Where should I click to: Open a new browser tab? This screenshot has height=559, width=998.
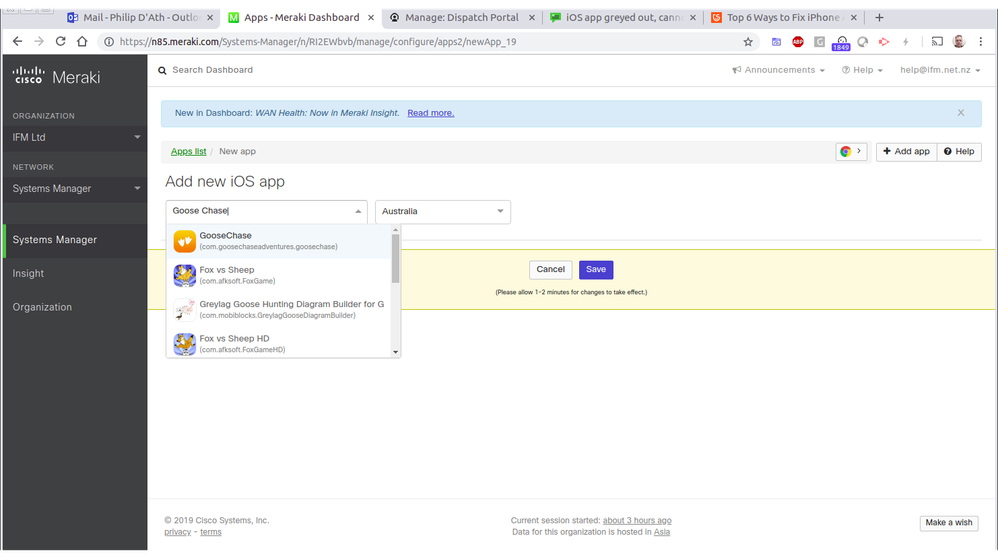879,18
